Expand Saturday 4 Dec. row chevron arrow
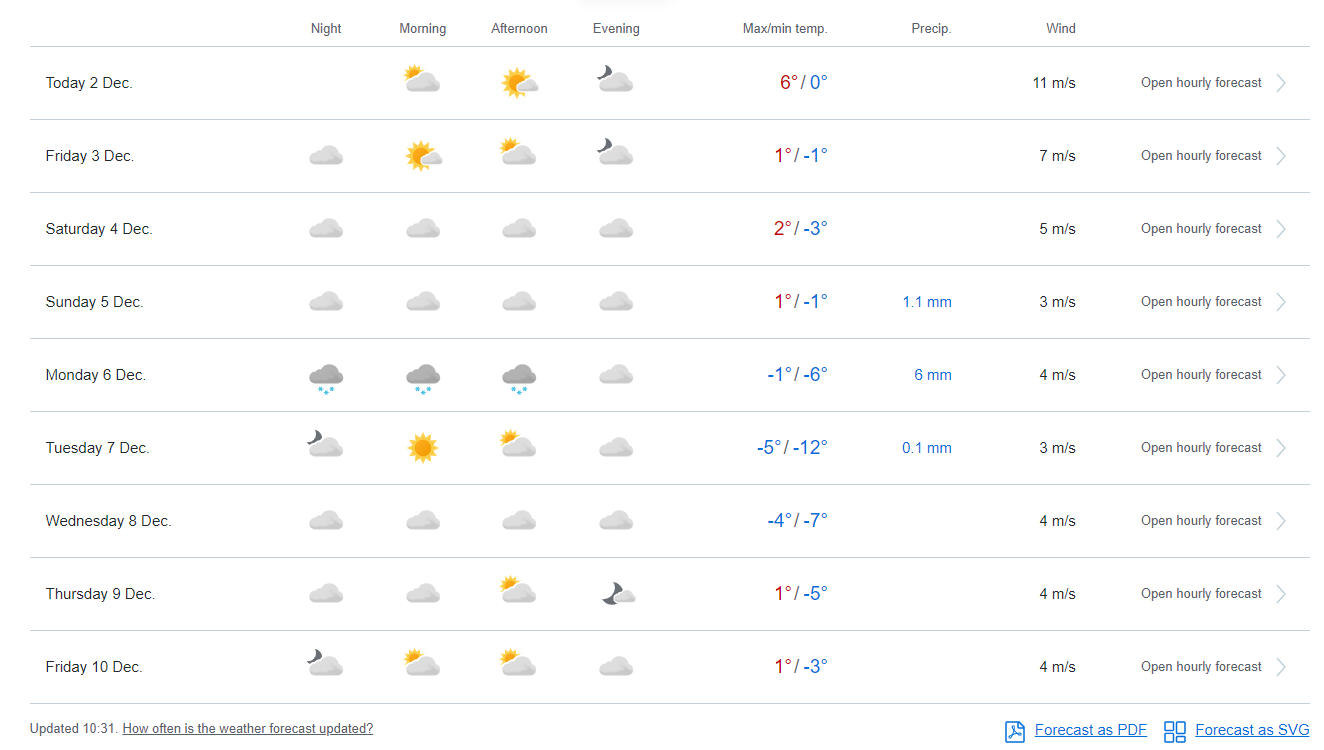This screenshot has width=1324, height=750. 1281,229
